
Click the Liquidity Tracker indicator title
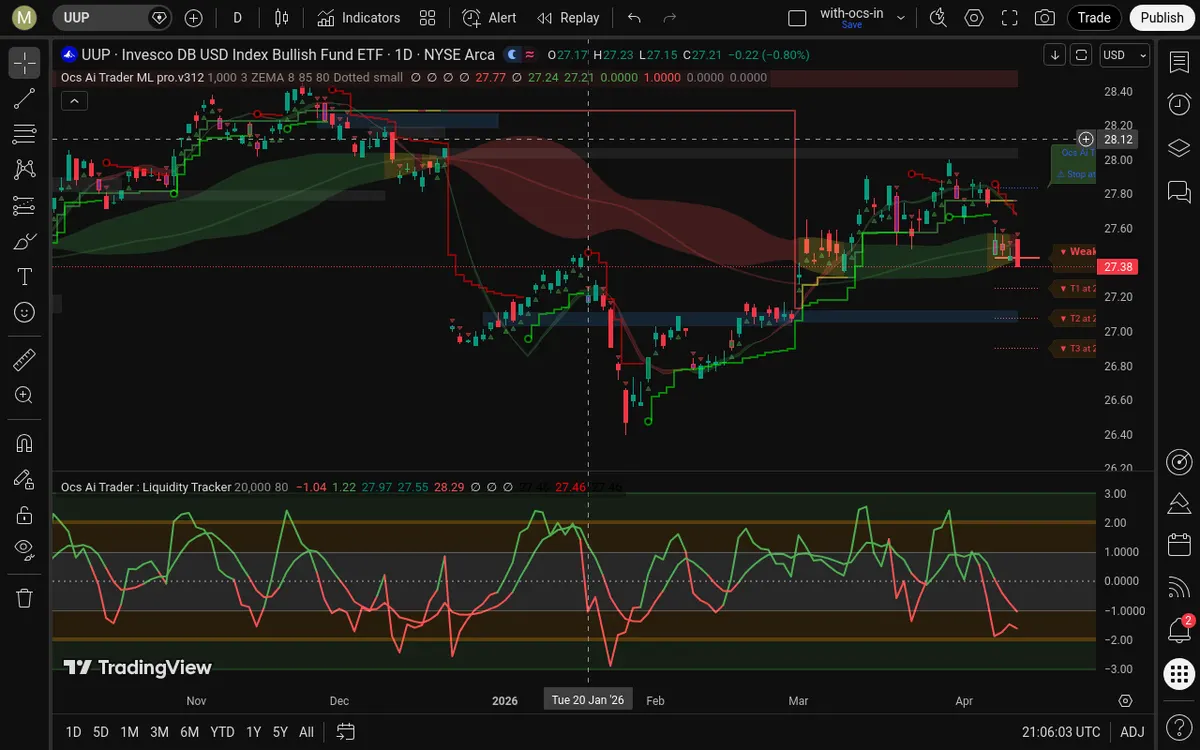tap(145, 487)
